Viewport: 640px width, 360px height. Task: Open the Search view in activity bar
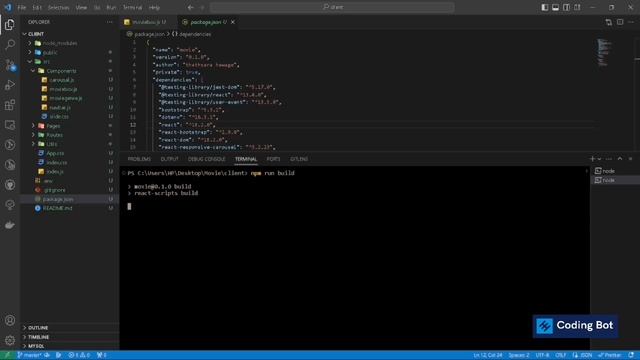pyautogui.click(x=10, y=44)
